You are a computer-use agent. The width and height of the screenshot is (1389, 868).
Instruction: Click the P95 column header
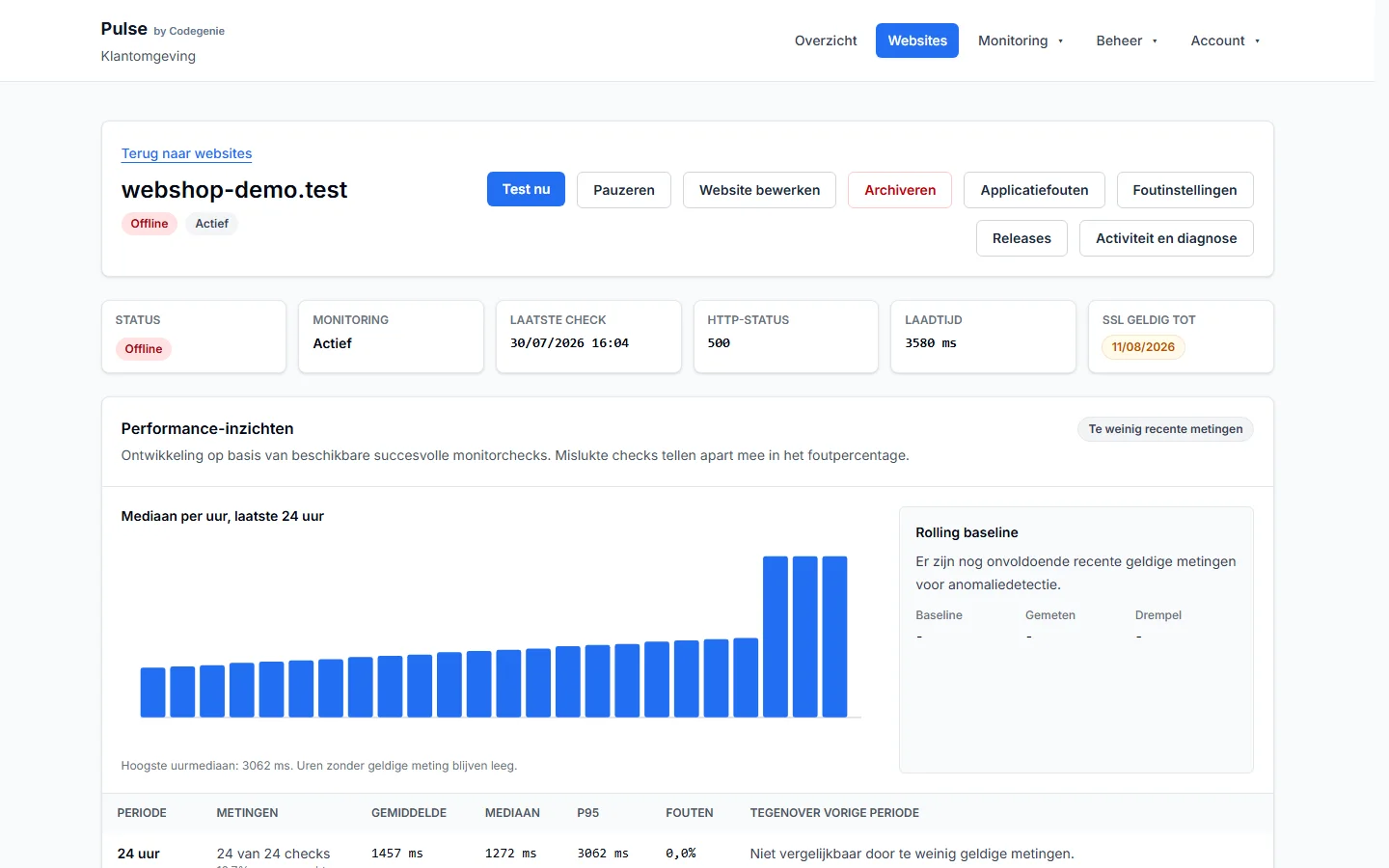[x=588, y=813]
